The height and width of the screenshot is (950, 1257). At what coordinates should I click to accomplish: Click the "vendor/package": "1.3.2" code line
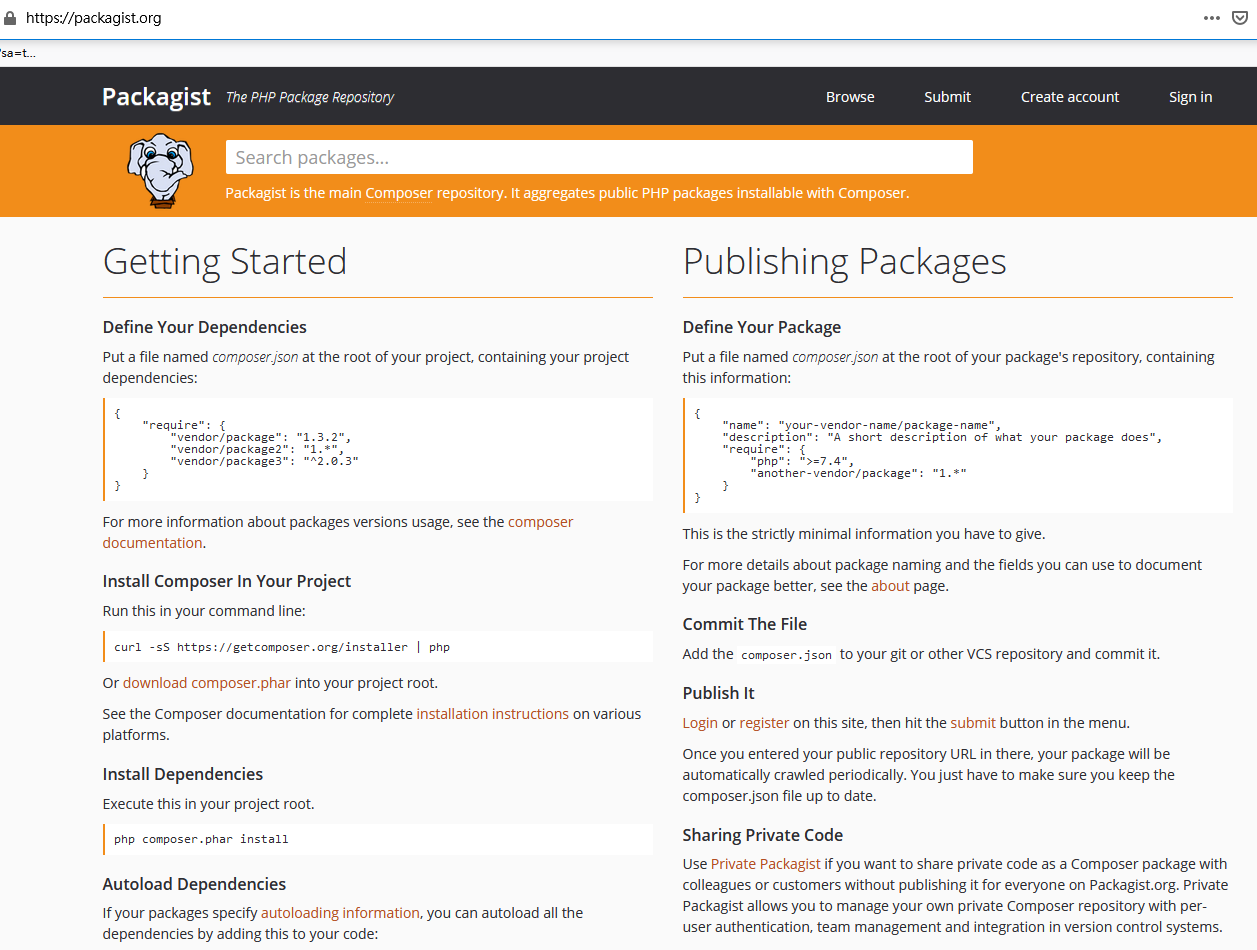(x=261, y=437)
